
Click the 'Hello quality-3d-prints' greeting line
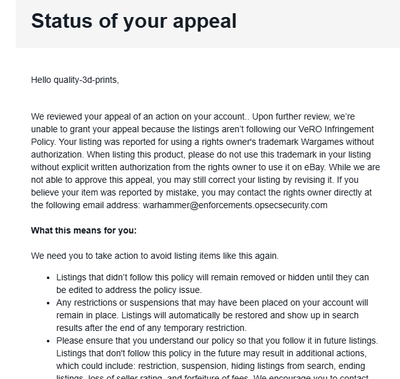75,80
